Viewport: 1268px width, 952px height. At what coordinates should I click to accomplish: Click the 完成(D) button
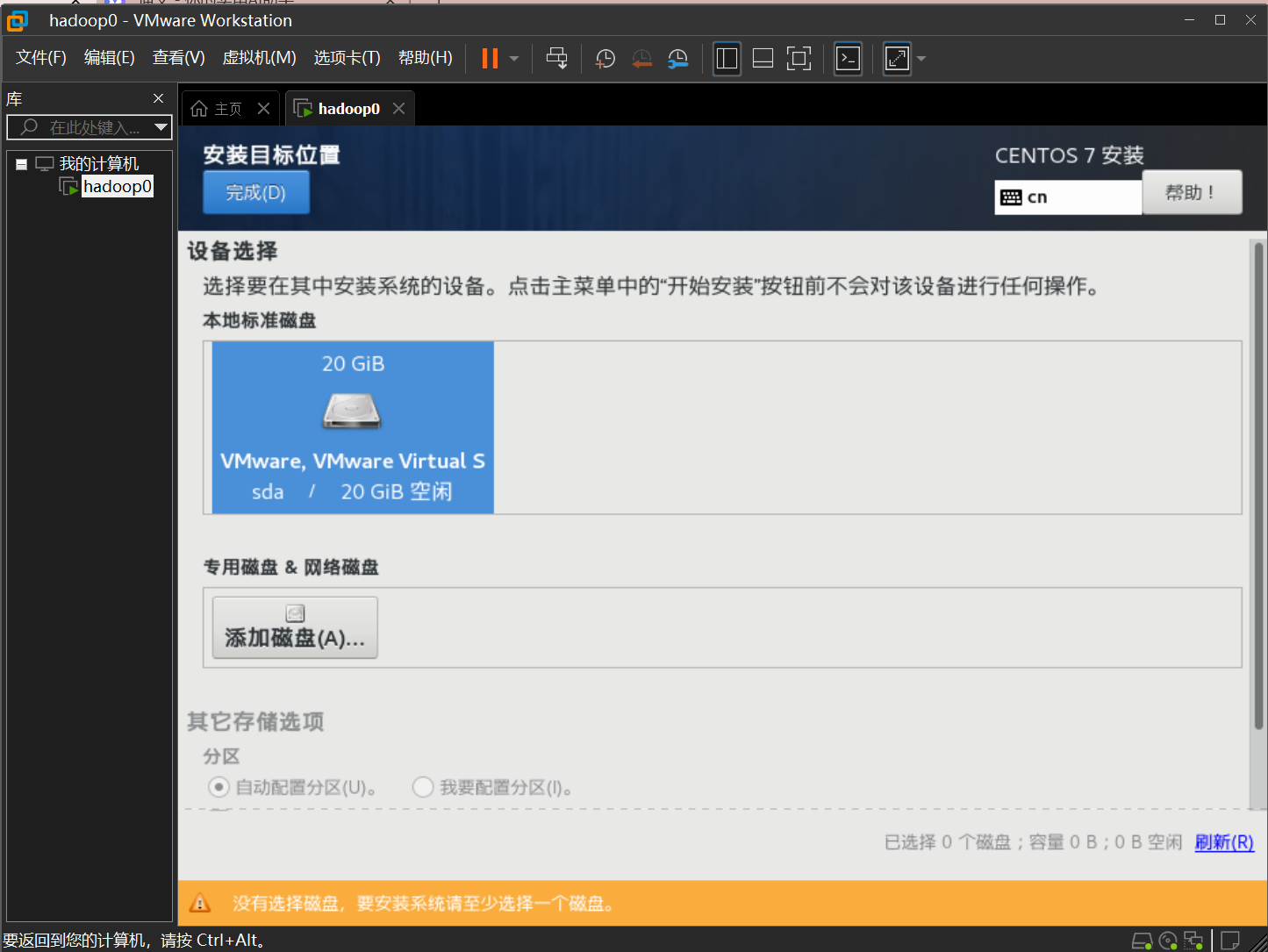tap(256, 192)
